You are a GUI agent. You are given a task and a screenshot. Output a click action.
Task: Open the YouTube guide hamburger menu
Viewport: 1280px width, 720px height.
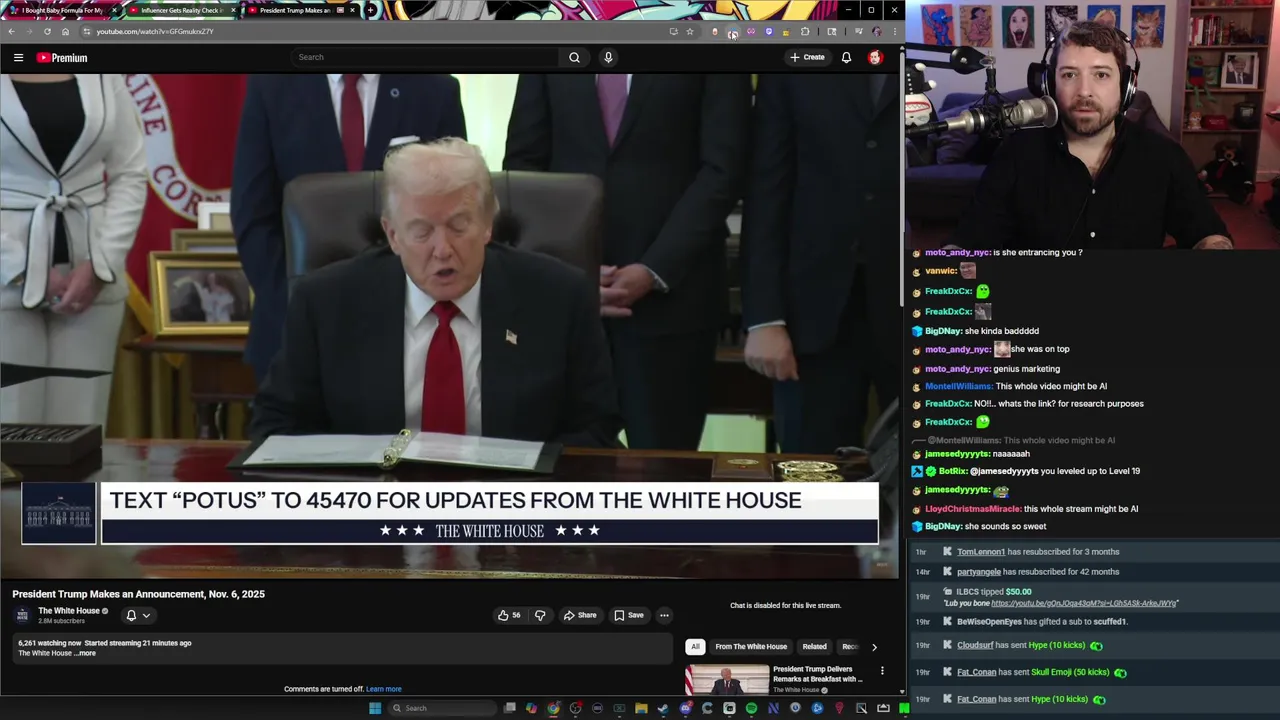pyautogui.click(x=18, y=58)
